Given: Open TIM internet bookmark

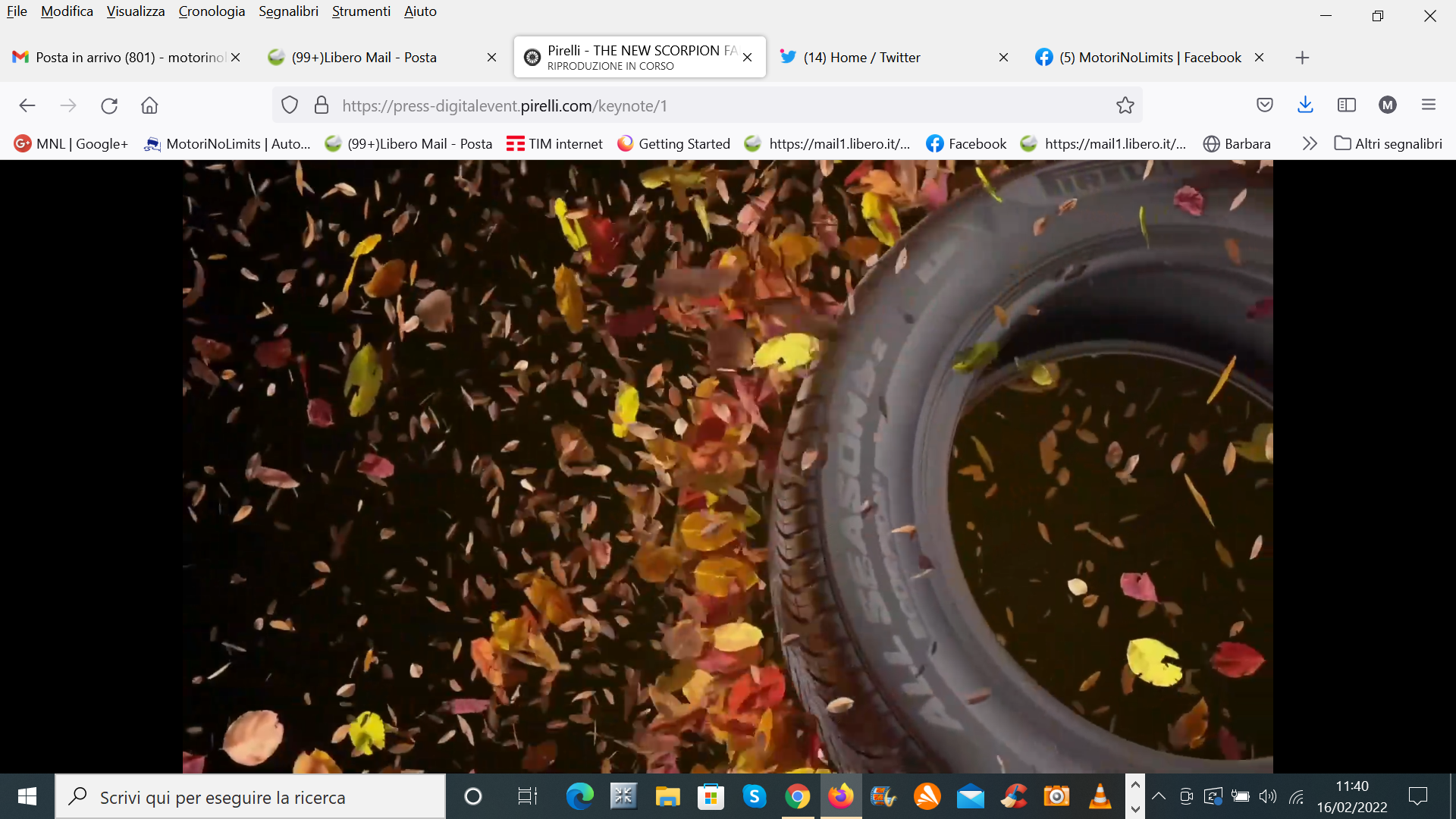Looking at the screenshot, I should pyautogui.click(x=554, y=143).
